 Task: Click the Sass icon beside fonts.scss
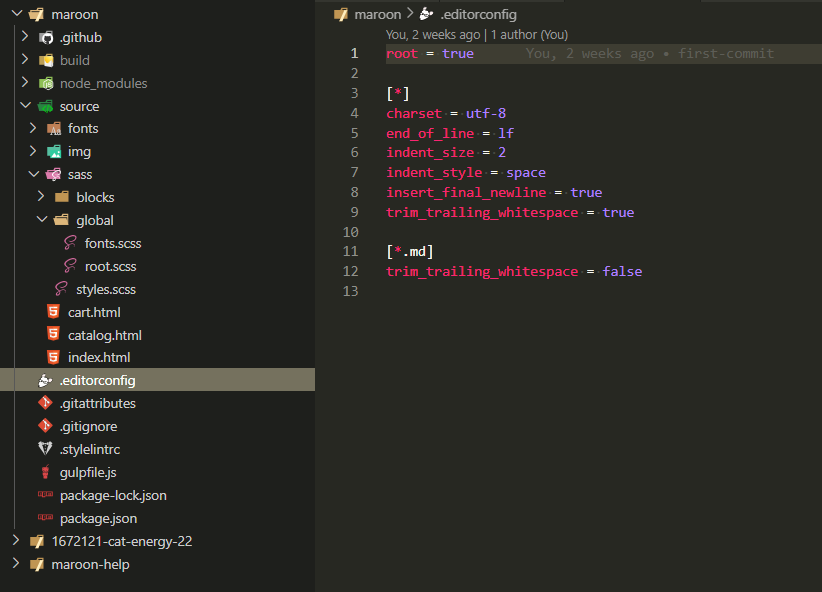(70, 243)
